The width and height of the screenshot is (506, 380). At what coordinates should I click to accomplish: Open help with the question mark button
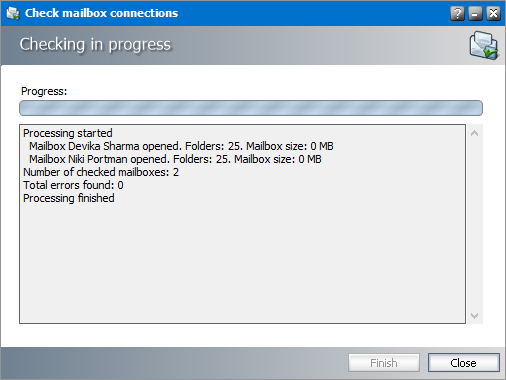[457, 14]
